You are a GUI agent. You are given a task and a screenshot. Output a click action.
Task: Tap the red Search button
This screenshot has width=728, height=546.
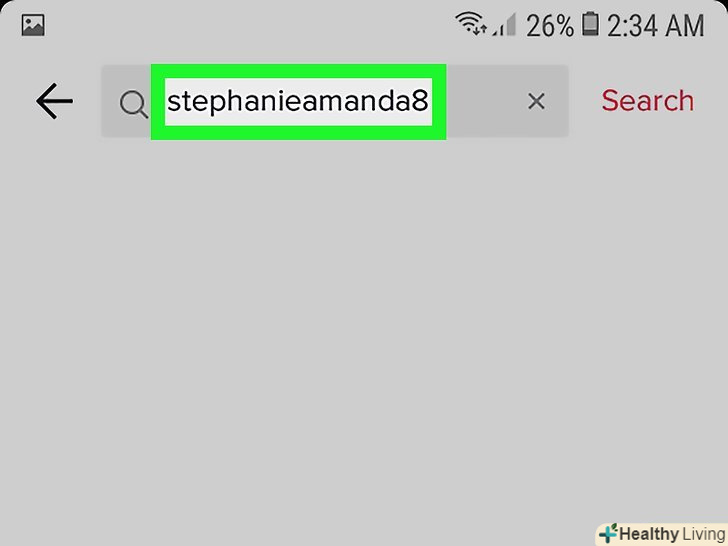tap(648, 101)
